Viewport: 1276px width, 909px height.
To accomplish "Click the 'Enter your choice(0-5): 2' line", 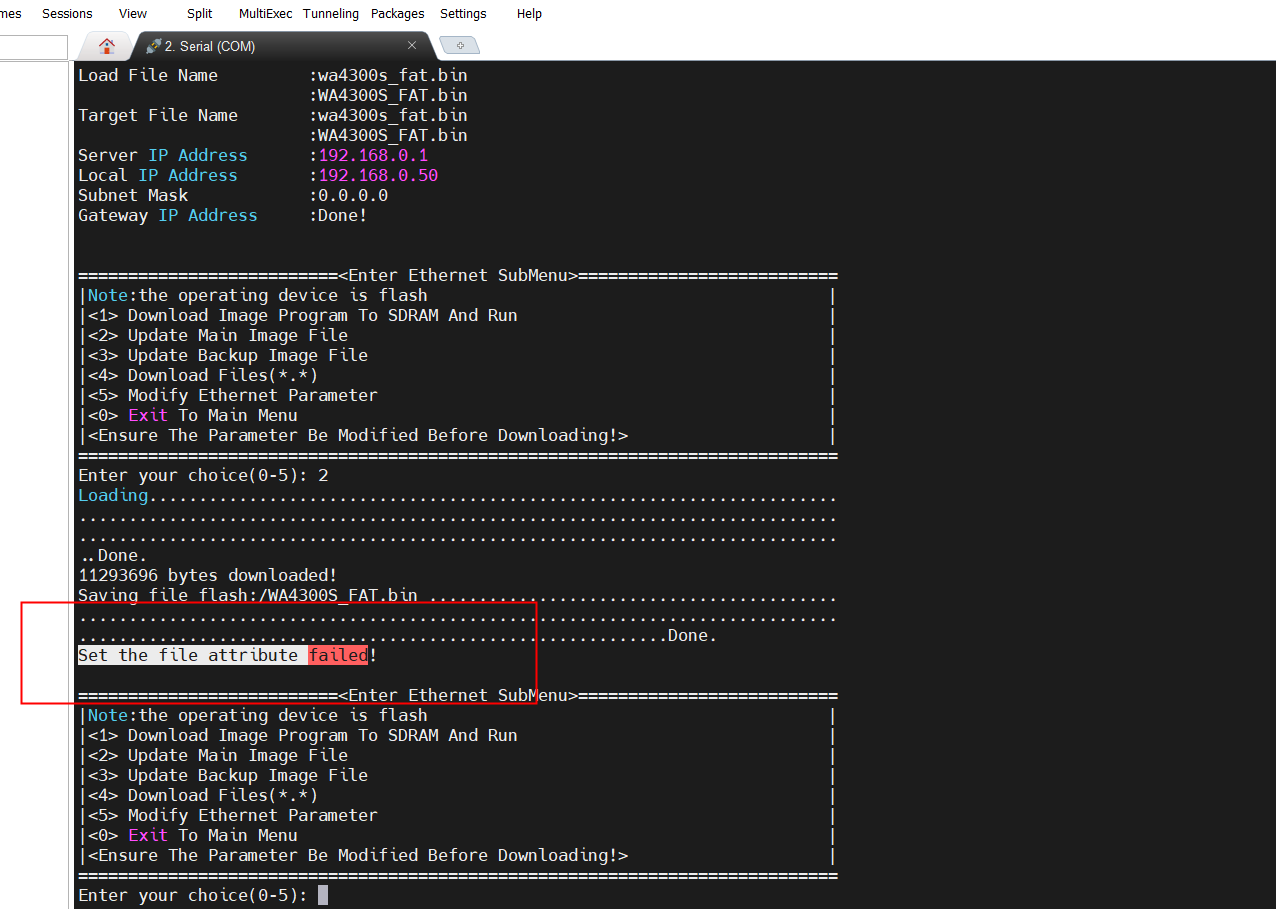I will tap(203, 475).
